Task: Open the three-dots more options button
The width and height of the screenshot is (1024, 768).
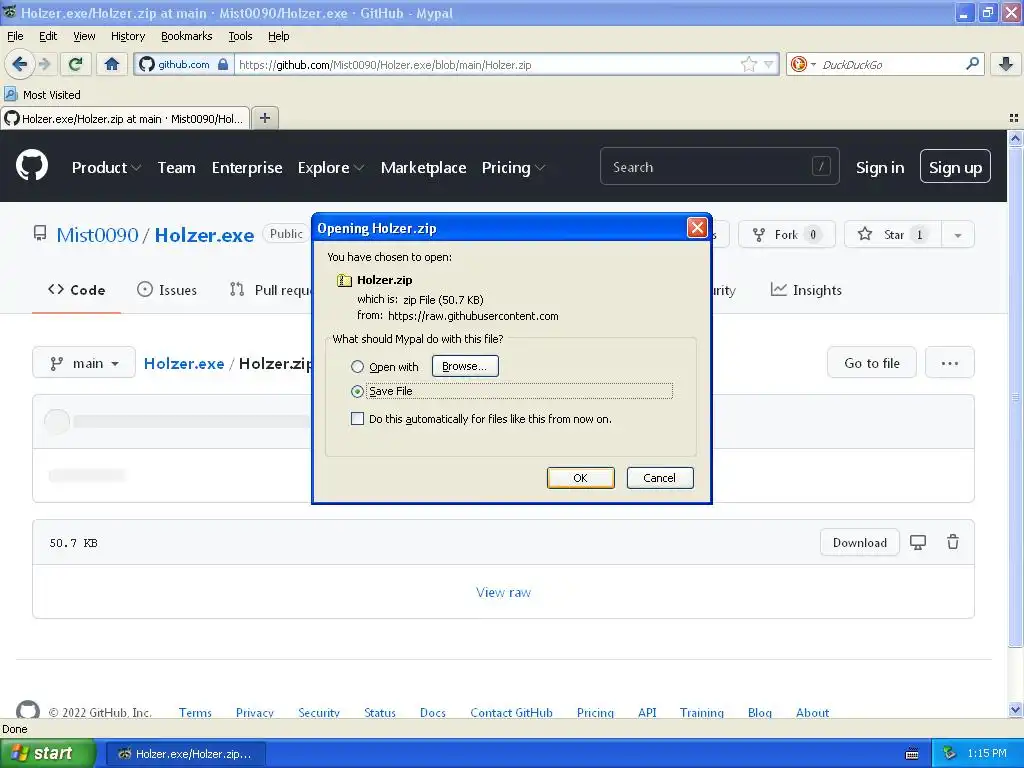Action: tap(950, 363)
